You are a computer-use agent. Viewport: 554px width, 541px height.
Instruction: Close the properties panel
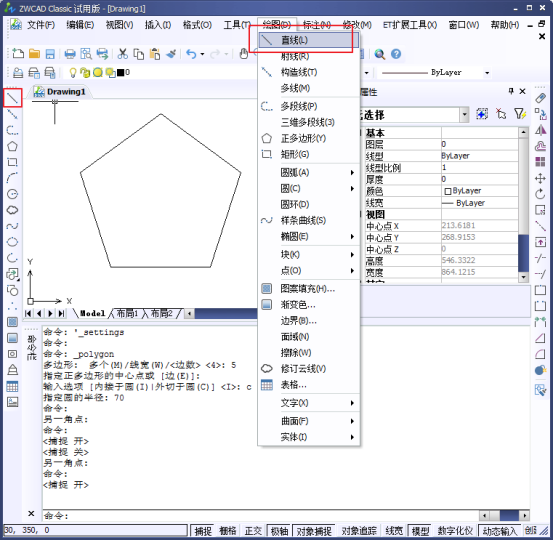523,92
